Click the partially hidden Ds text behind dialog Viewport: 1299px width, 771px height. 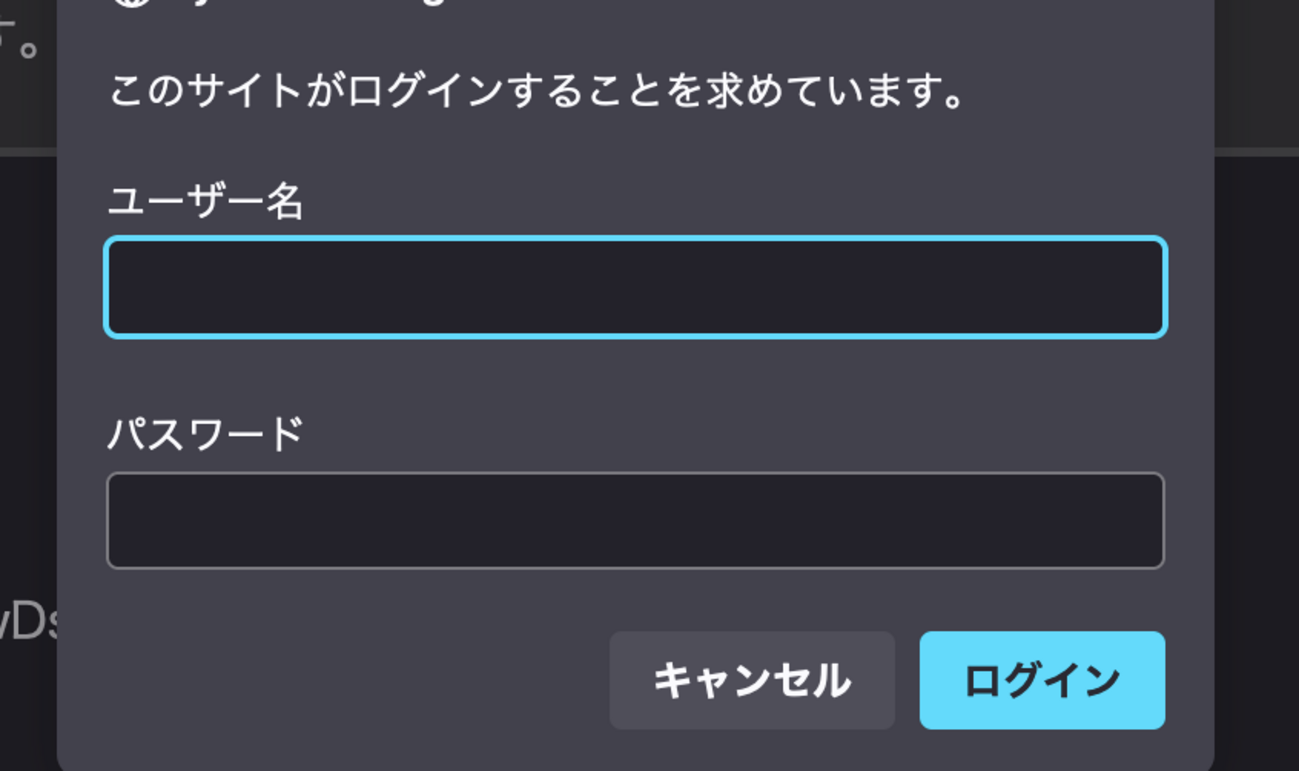coord(30,623)
